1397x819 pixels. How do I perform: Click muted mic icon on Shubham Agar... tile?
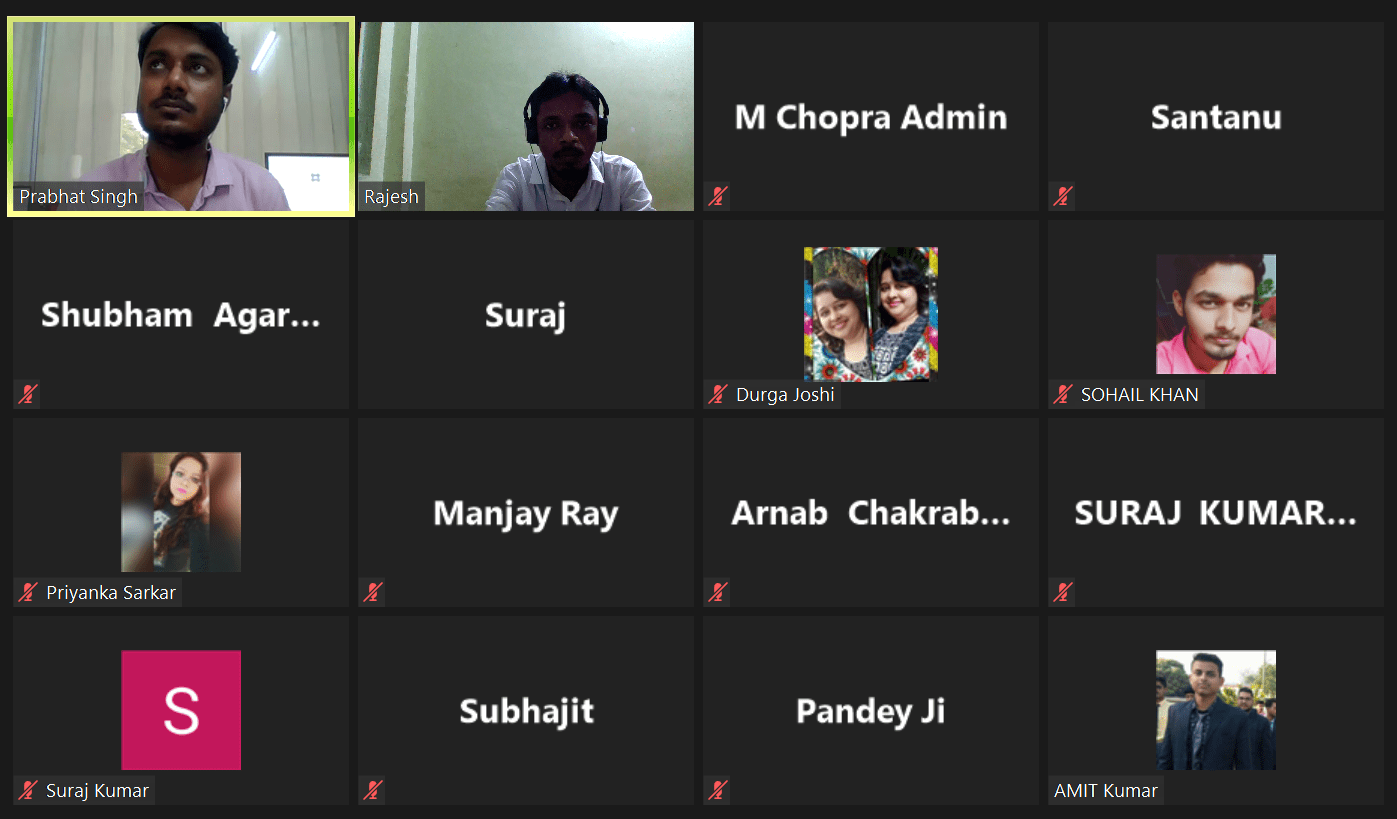[27, 394]
